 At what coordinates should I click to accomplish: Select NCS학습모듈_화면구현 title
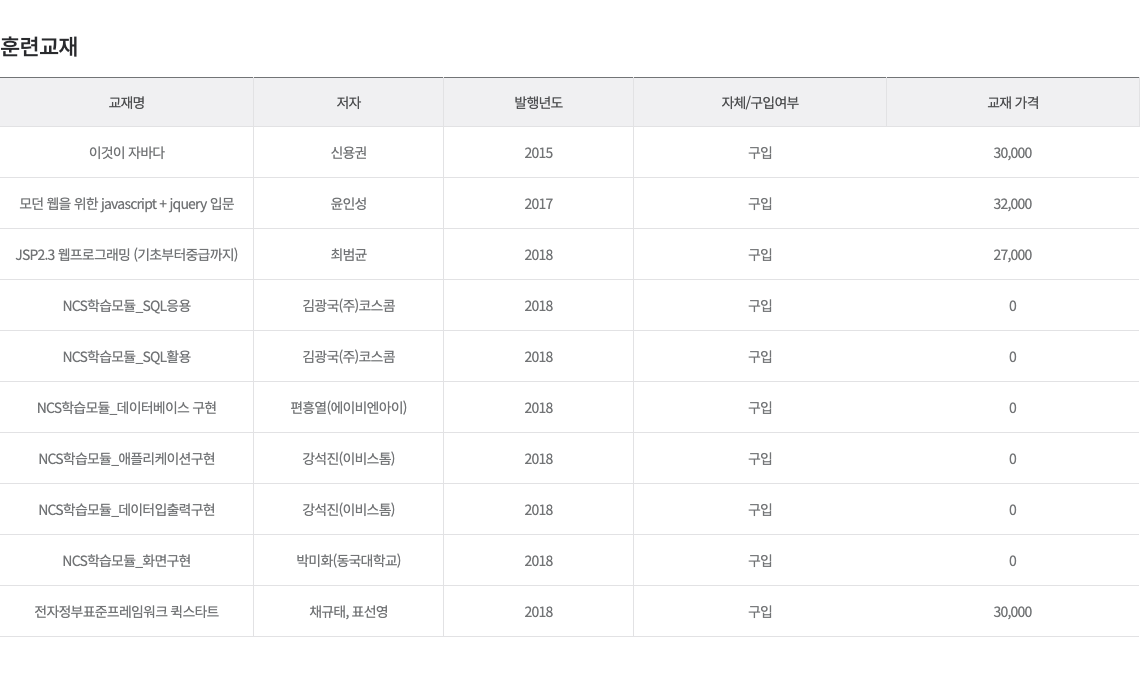tap(126, 561)
